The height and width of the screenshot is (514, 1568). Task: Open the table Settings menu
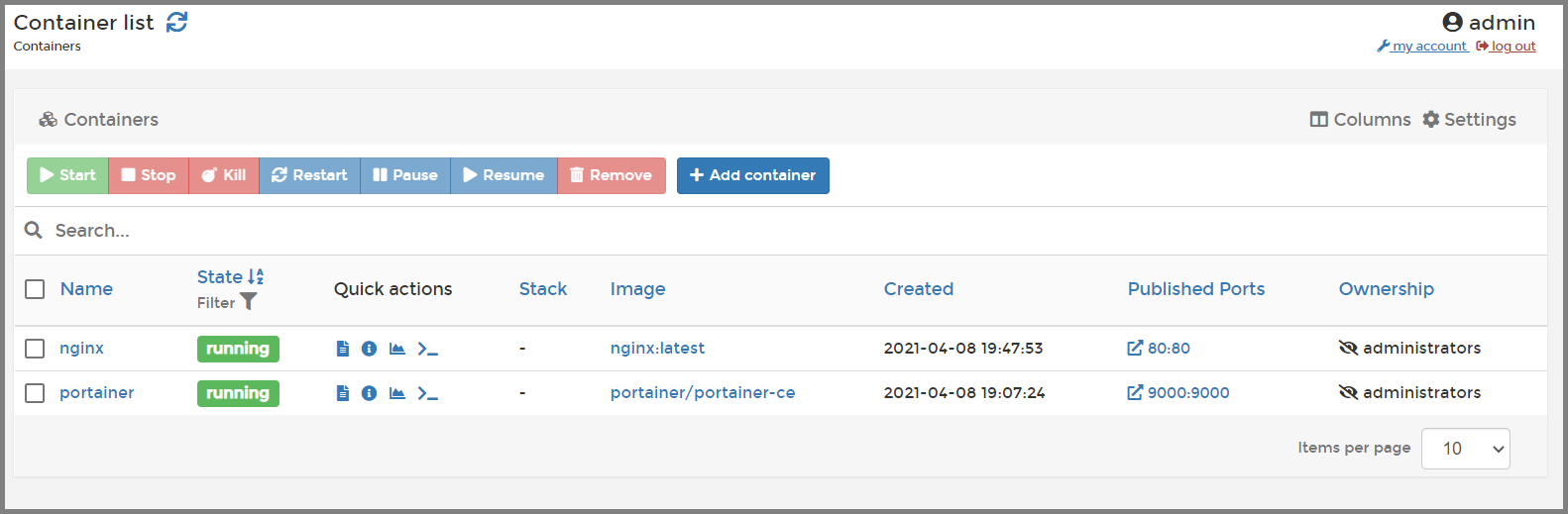[1469, 120]
